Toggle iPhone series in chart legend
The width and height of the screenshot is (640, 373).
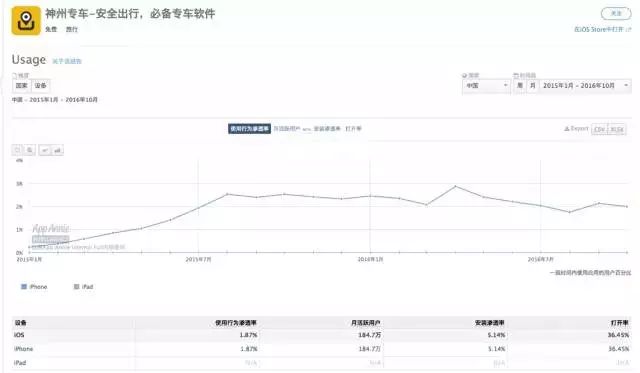34,287
